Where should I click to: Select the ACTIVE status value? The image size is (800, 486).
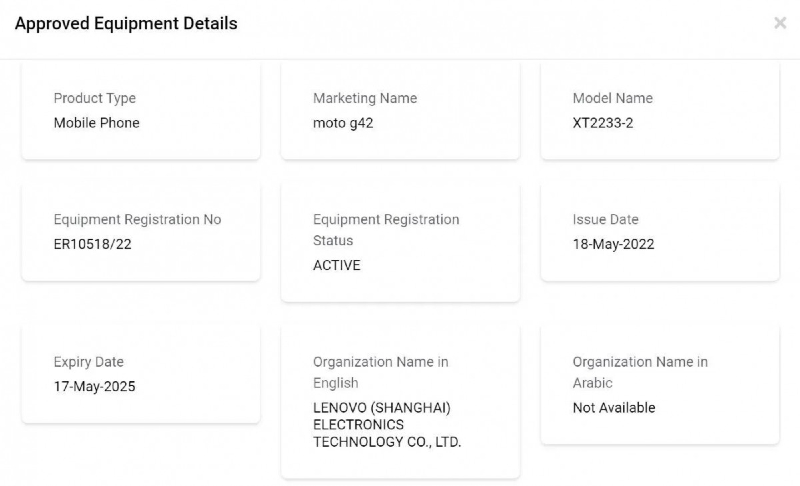[x=337, y=265]
